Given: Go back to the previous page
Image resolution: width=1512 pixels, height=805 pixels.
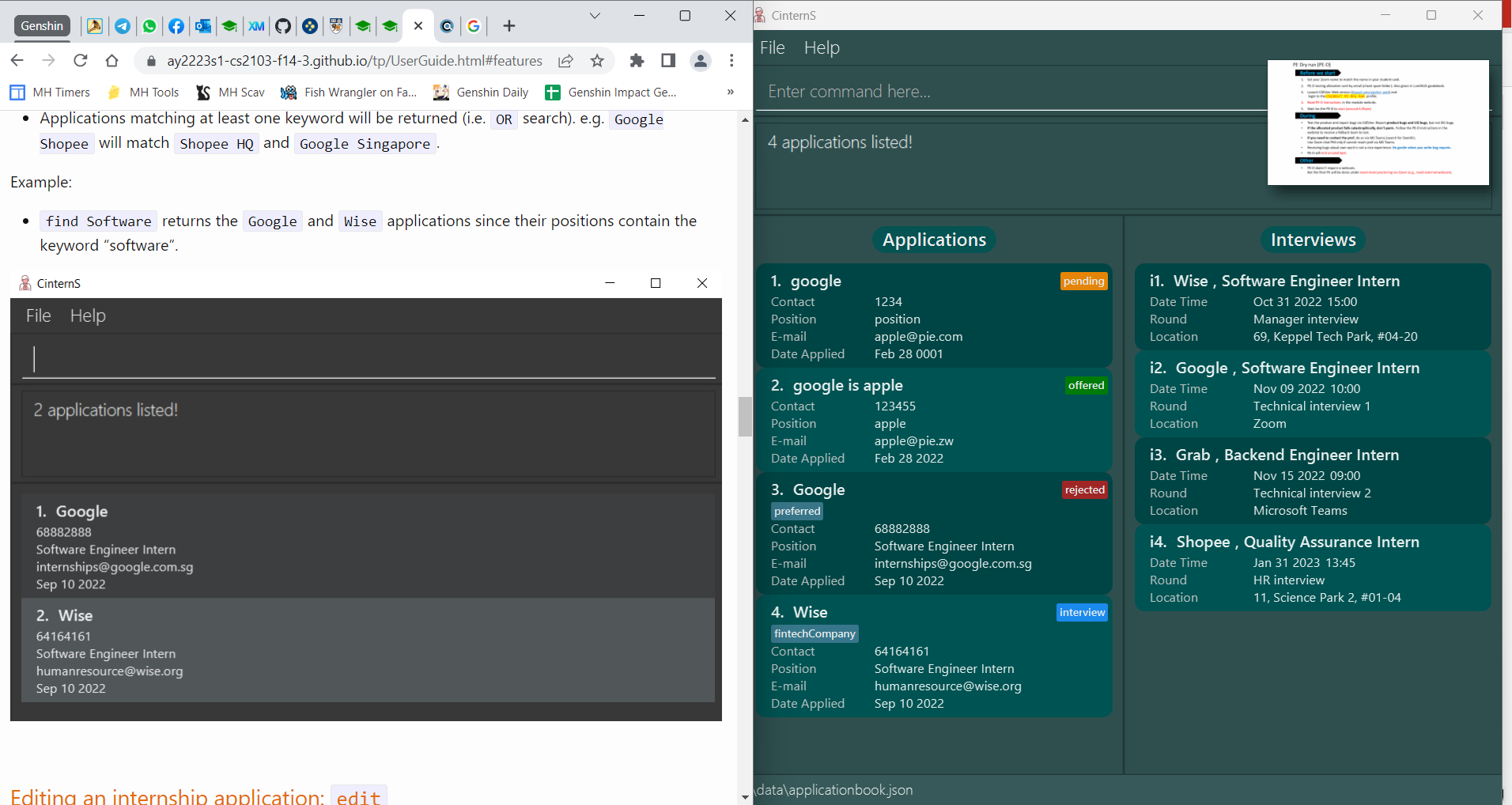Looking at the screenshot, I should coord(17,61).
